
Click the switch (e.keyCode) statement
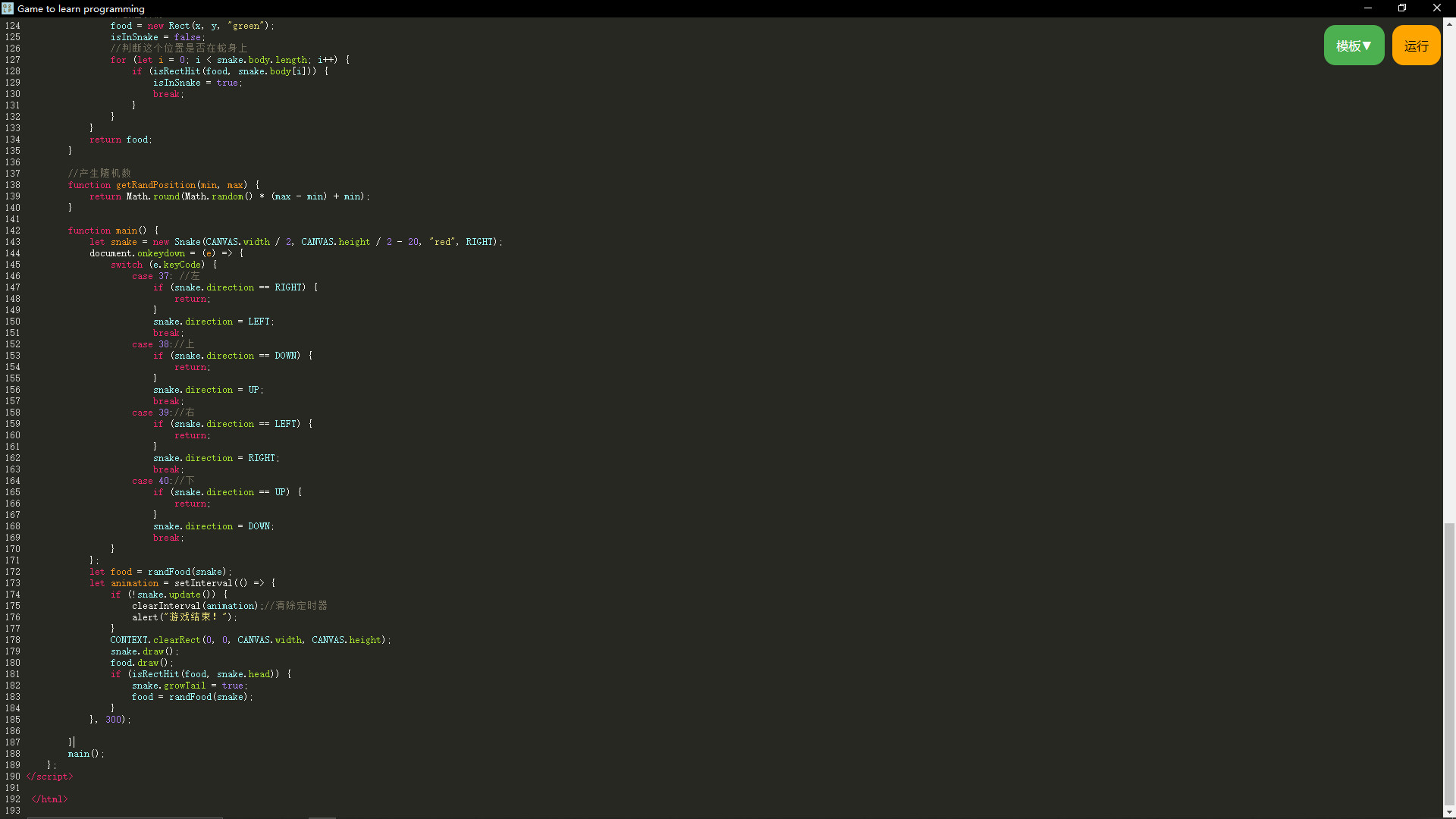163,264
